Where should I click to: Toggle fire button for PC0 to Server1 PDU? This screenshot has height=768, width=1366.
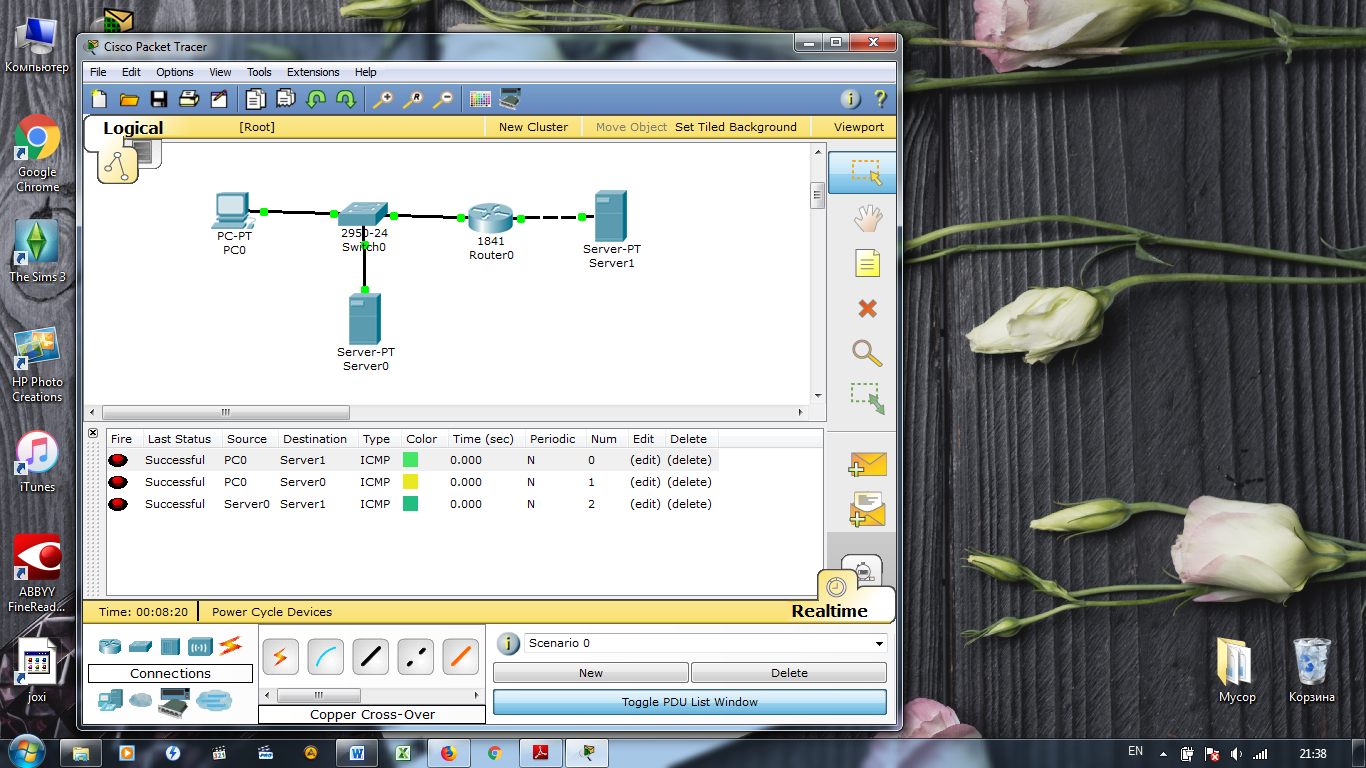(x=119, y=460)
